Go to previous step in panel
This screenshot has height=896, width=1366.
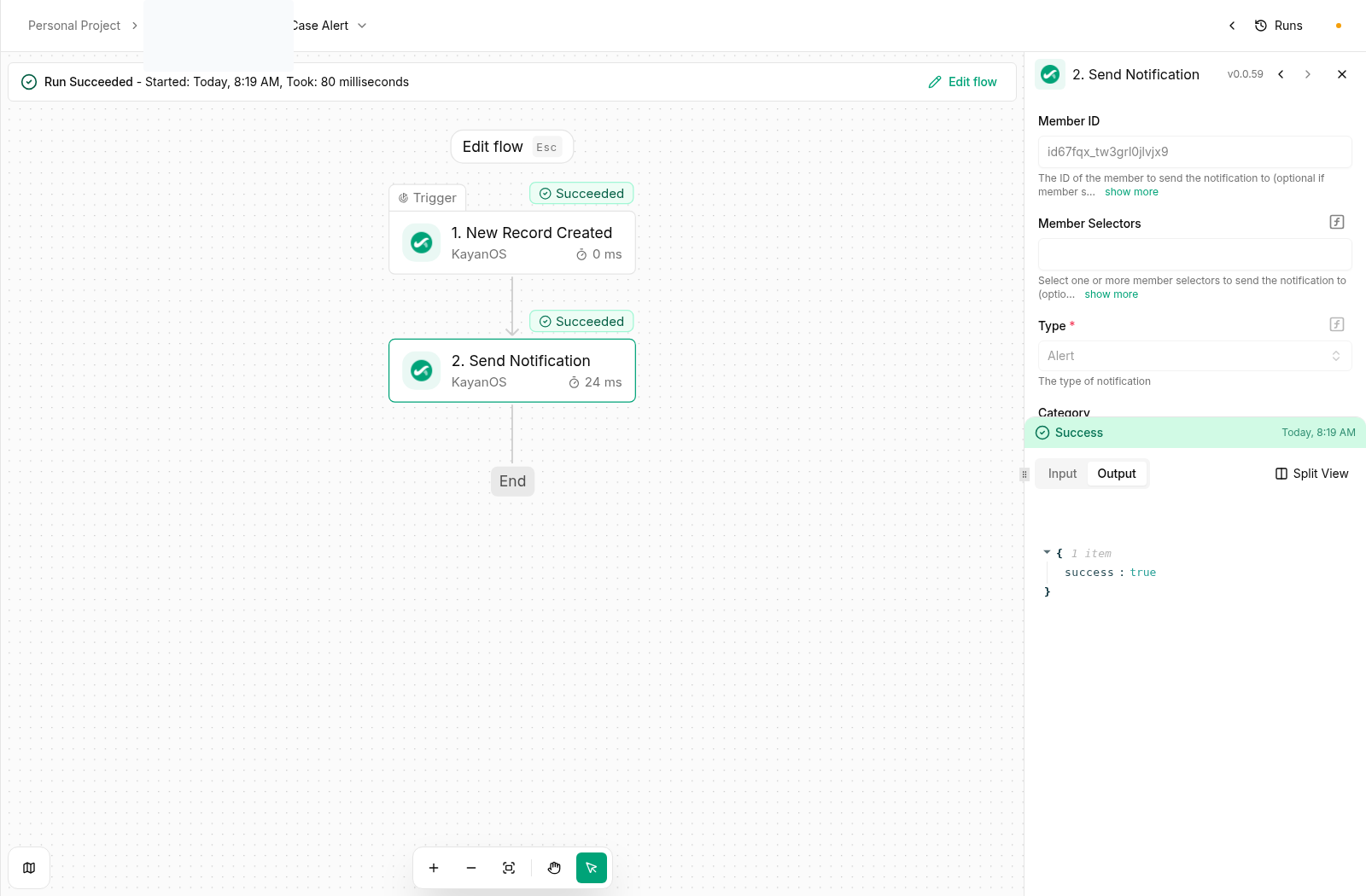click(1281, 74)
